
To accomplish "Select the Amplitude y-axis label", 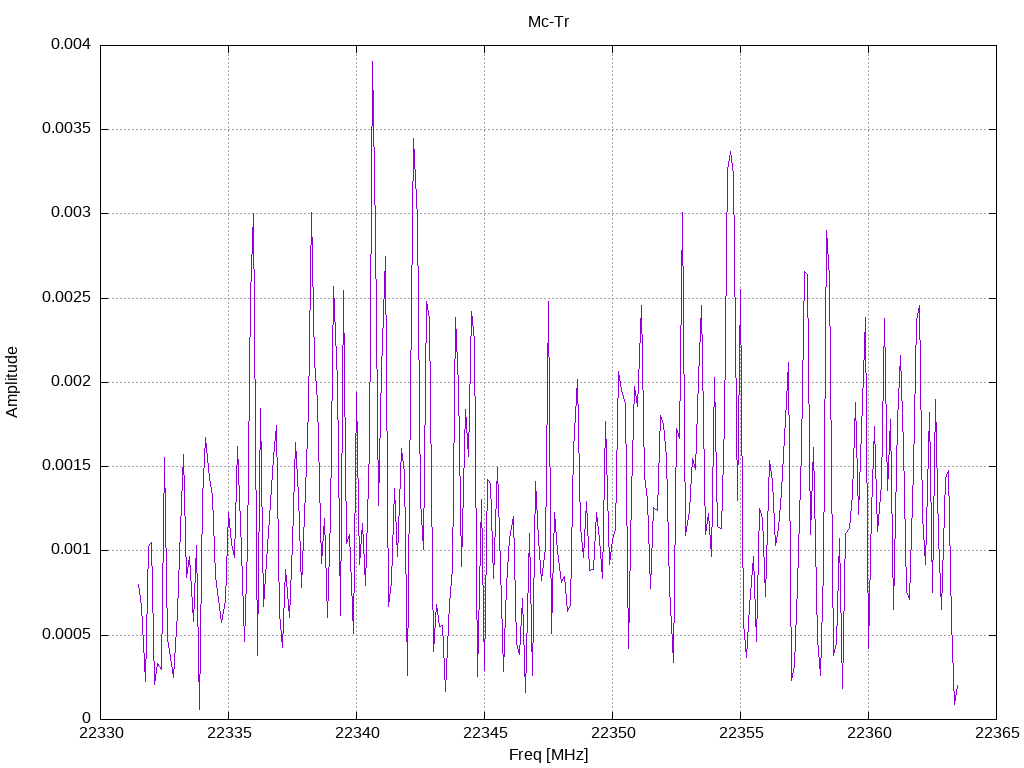I will click(12, 382).
